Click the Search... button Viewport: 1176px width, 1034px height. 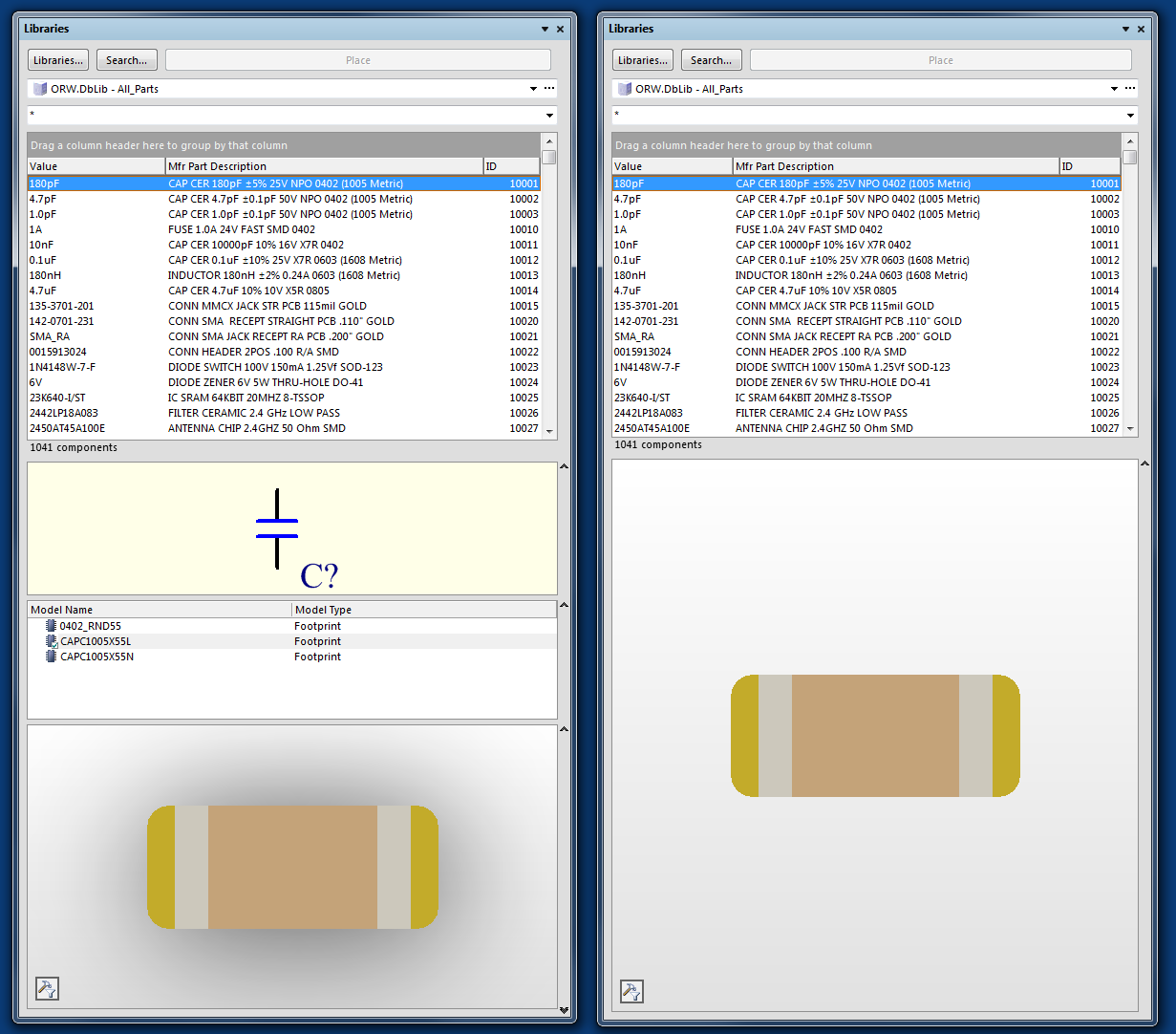click(126, 59)
